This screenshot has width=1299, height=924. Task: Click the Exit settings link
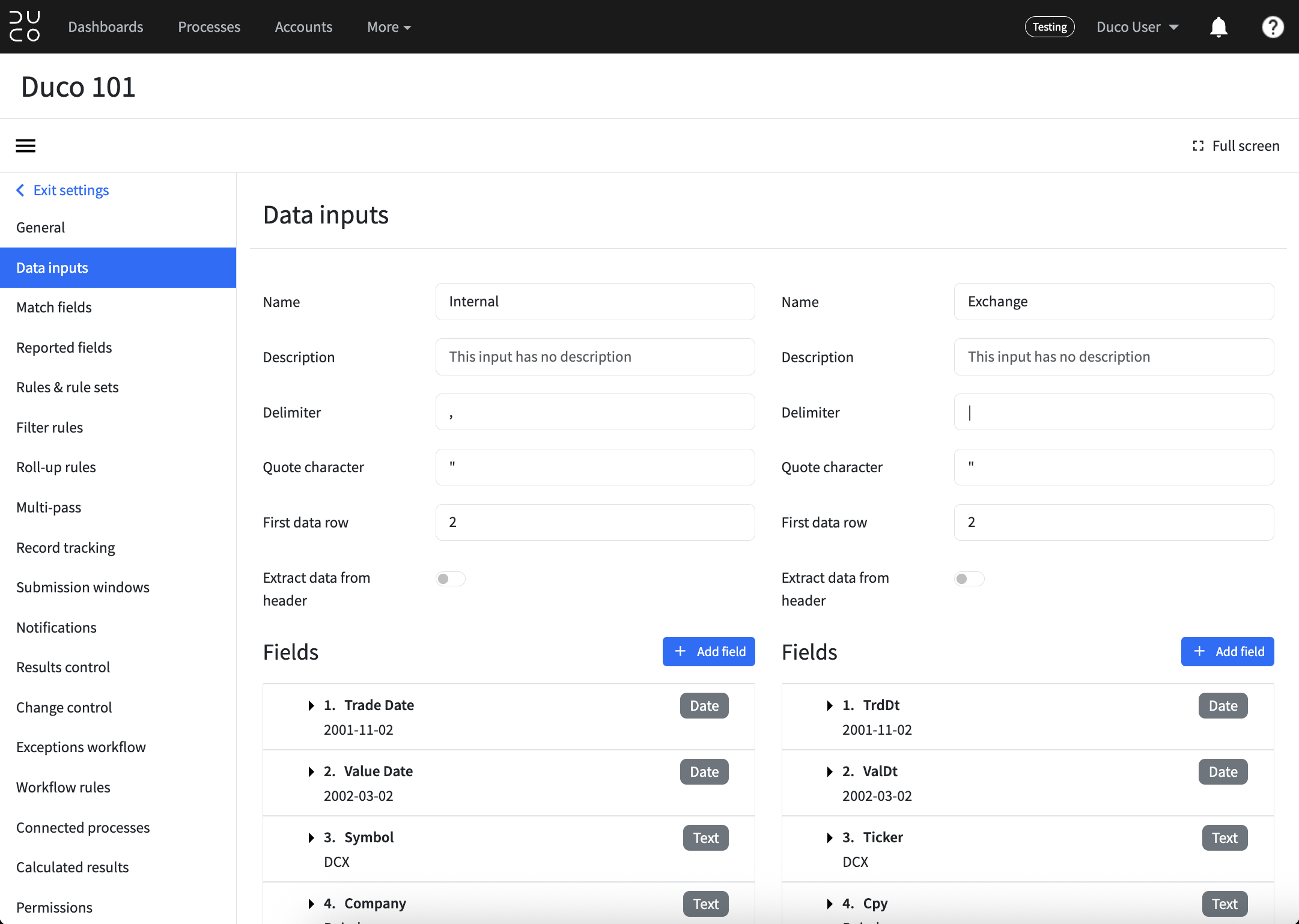(71, 190)
